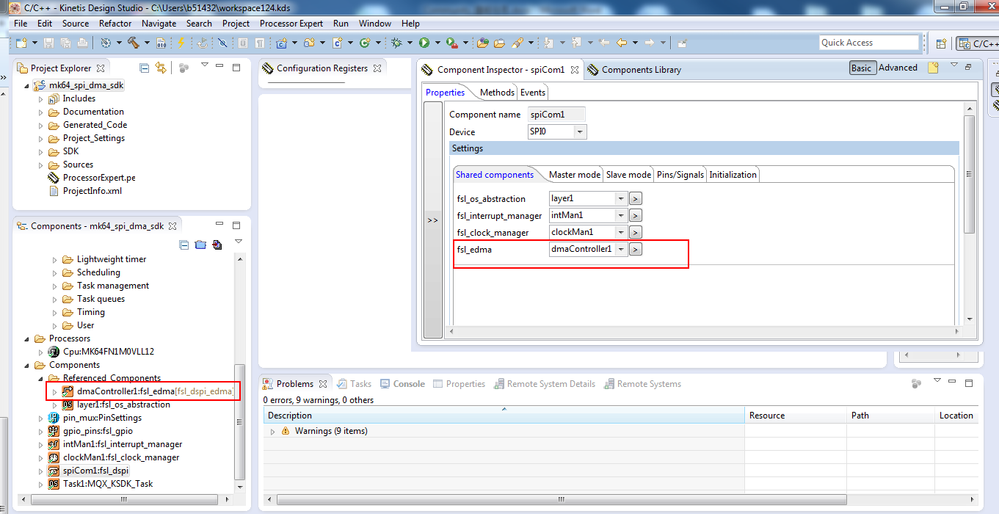Click the Save toolbar icon
Viewport: 999px width, 514px height.
(x=48, y=43)
